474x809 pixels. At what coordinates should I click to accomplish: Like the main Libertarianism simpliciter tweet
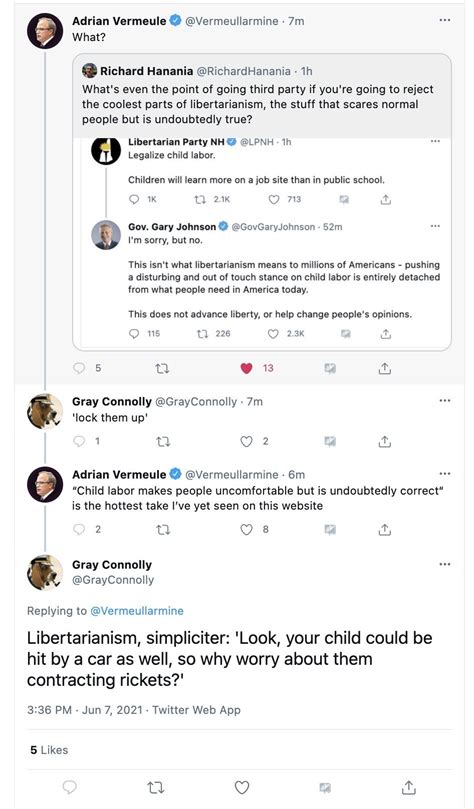pyautogui.click(x=242, y=787)
